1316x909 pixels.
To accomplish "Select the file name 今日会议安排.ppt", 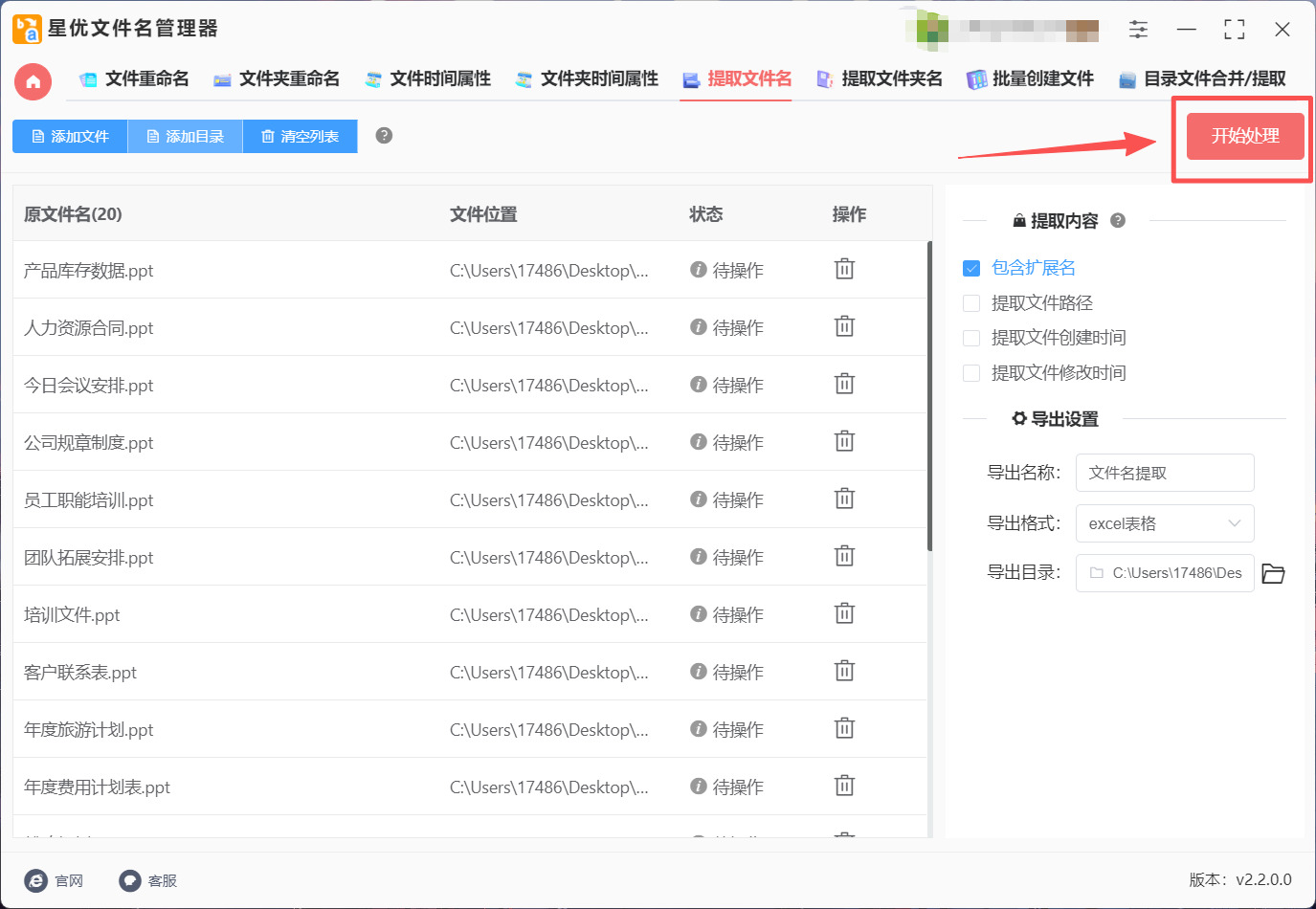I will [x=88, y=386].
